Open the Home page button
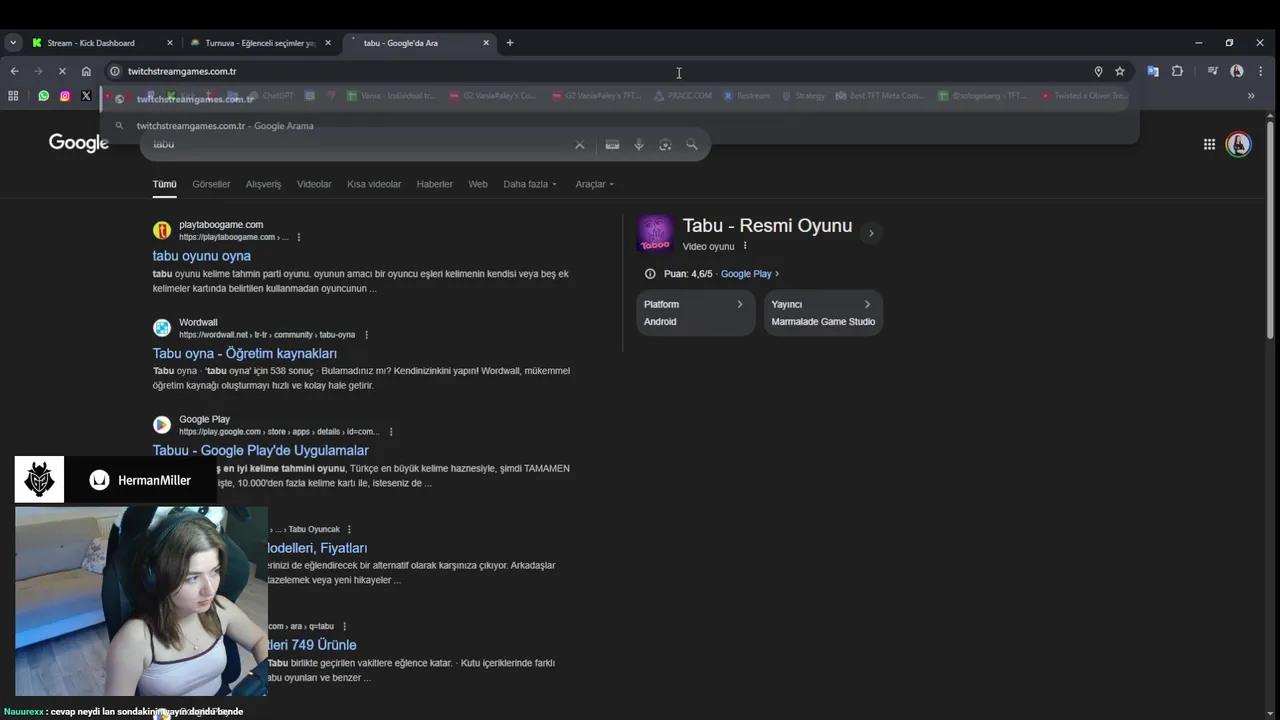Screen dimensions: 1280x720 click(86, 71)
